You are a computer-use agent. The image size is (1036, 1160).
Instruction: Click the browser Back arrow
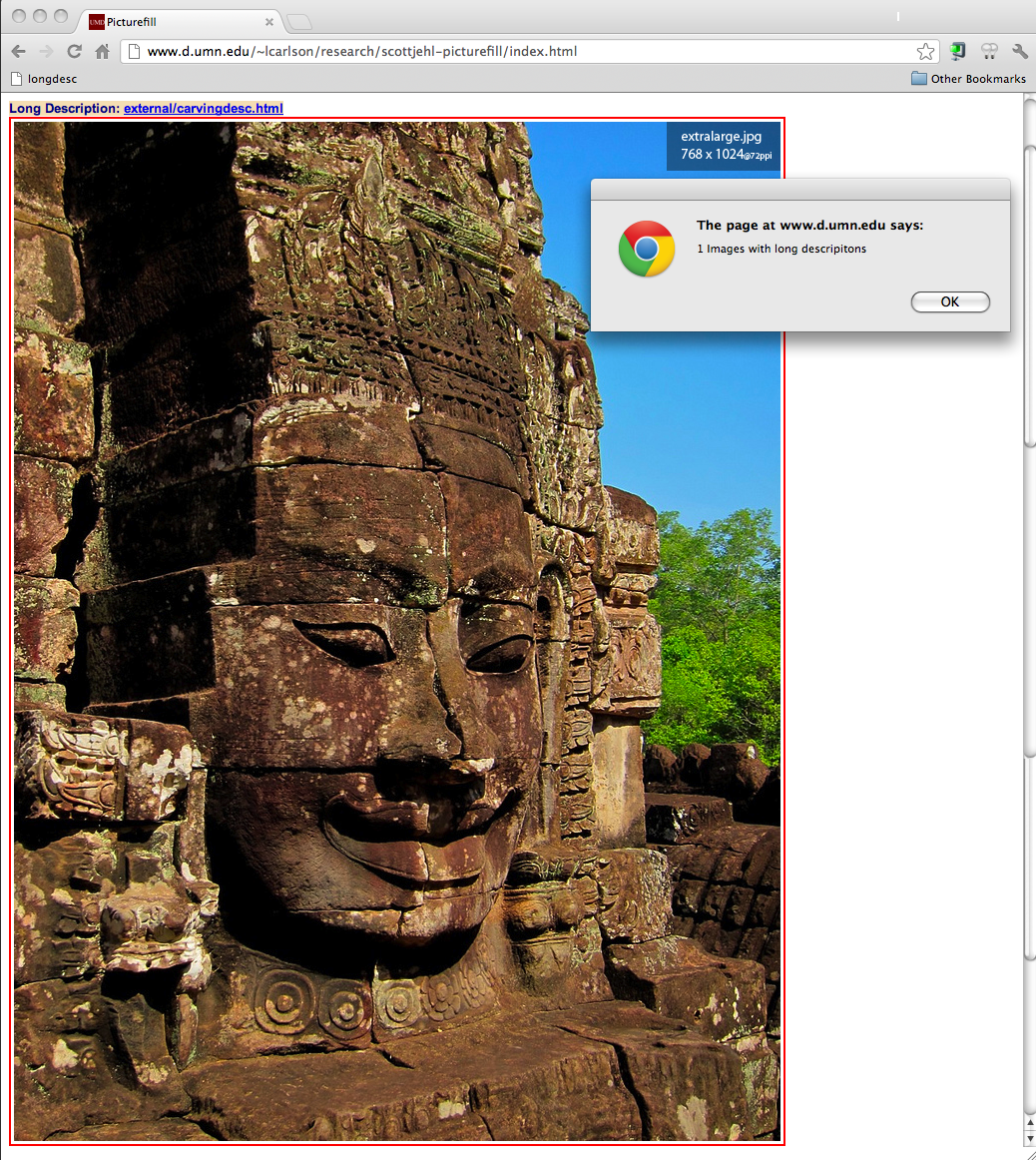click(18, 51)
